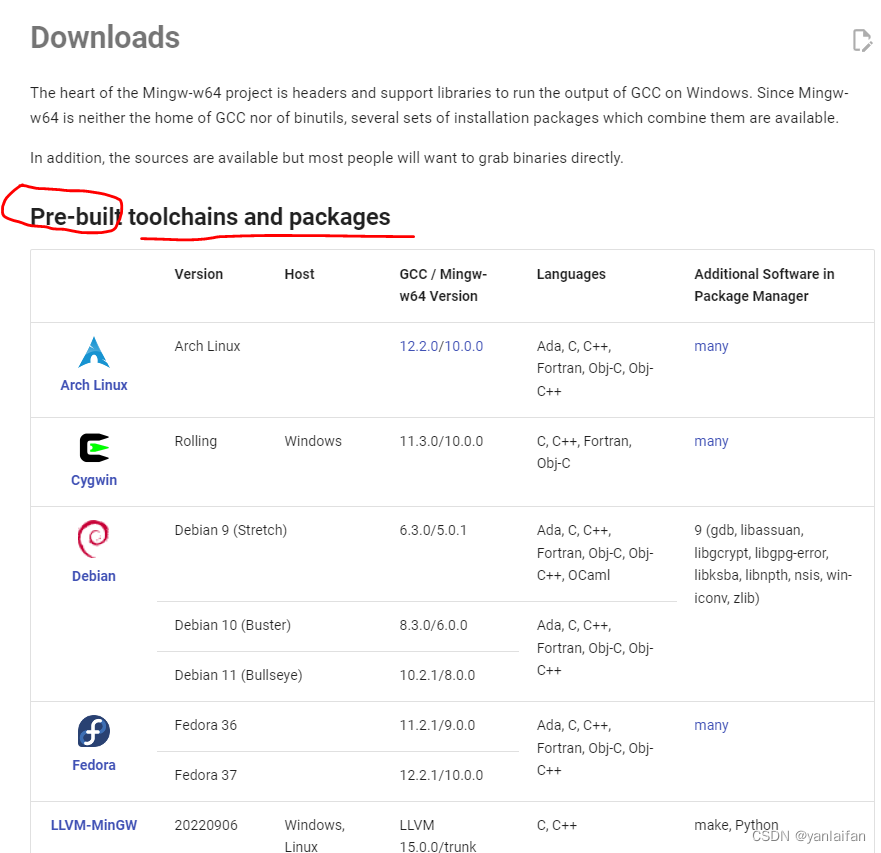The width and height of the screenshot is (881, 853).
Task: Click the 12.2.0/10.0.0 version link
Action: tap(441, 346)
